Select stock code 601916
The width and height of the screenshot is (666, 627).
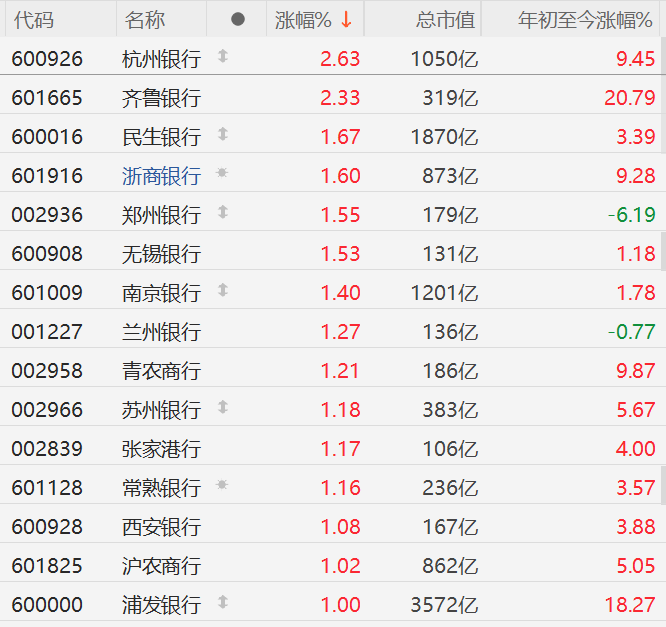pos(47,176)
